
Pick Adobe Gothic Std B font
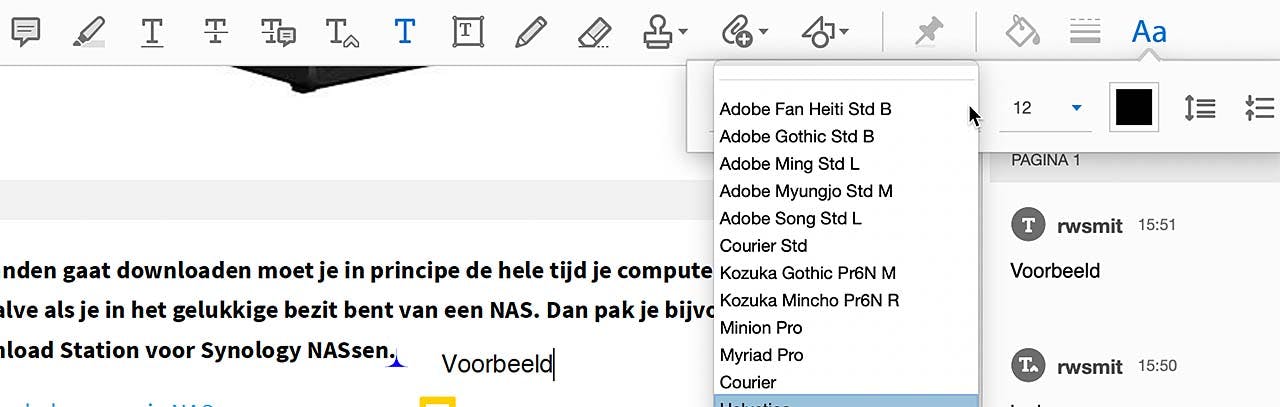796,136
